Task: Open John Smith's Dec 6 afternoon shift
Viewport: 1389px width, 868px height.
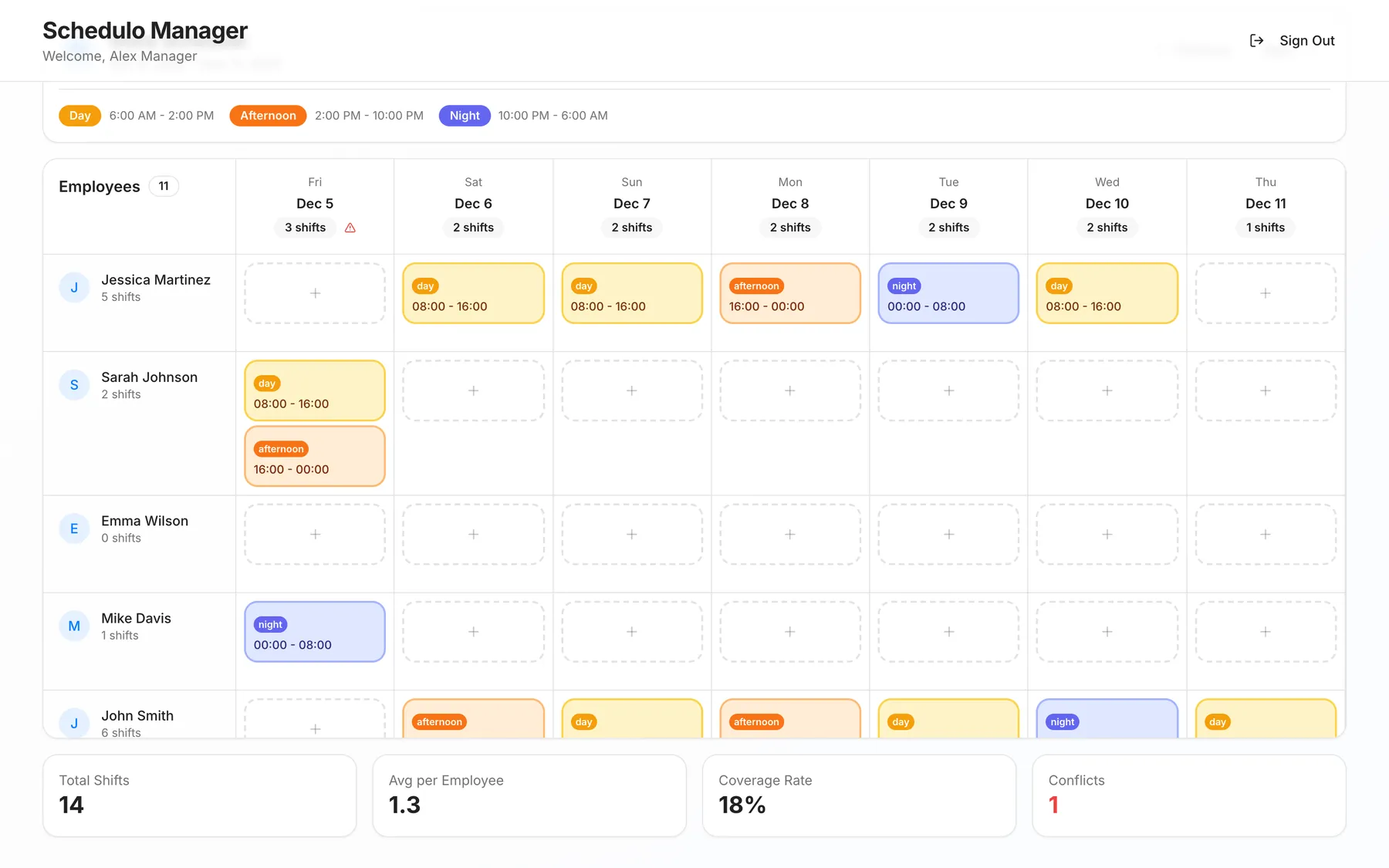Action: click(x=473, y=718)
